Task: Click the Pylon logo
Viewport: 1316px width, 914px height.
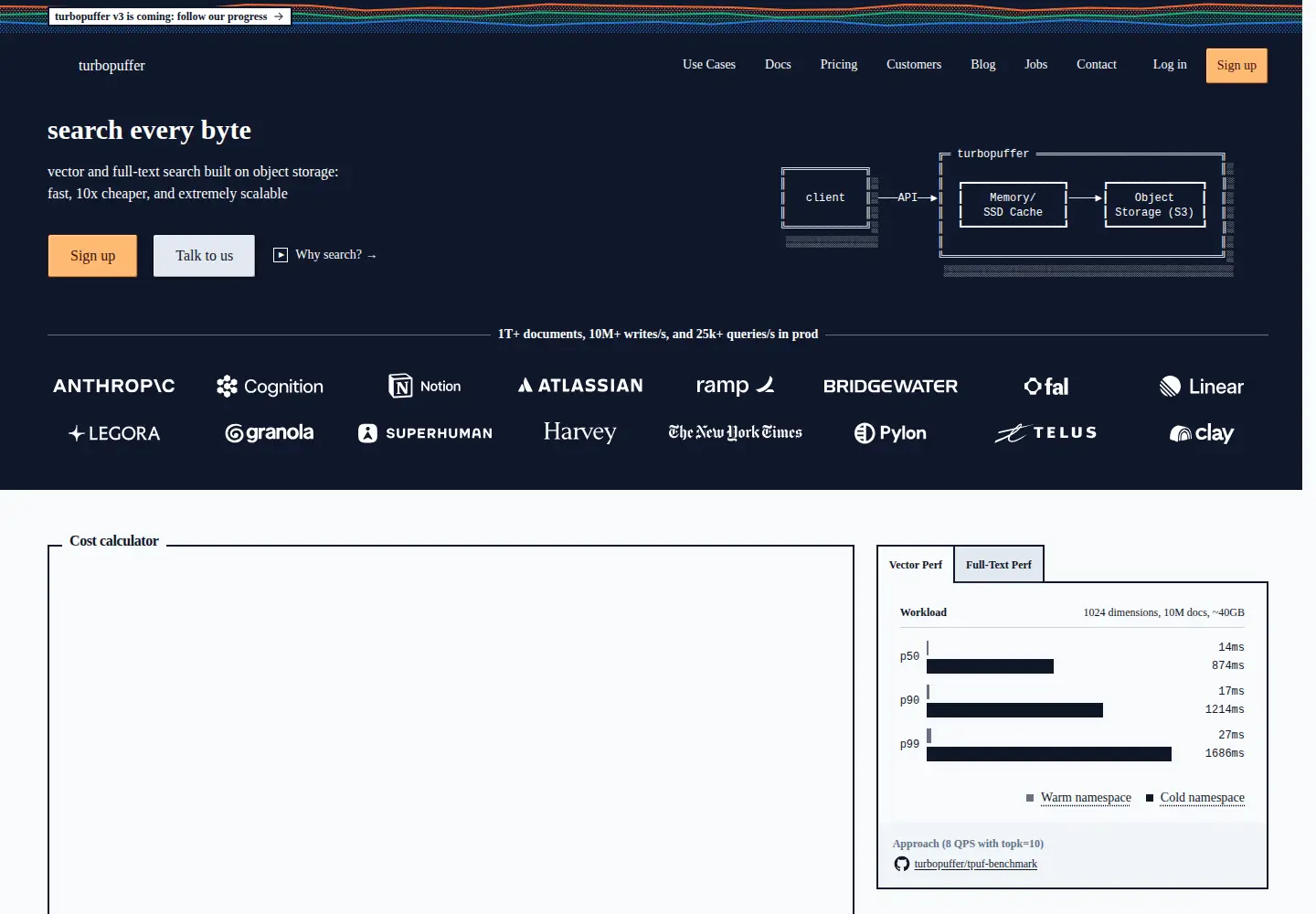Action: tap(891, 433)
